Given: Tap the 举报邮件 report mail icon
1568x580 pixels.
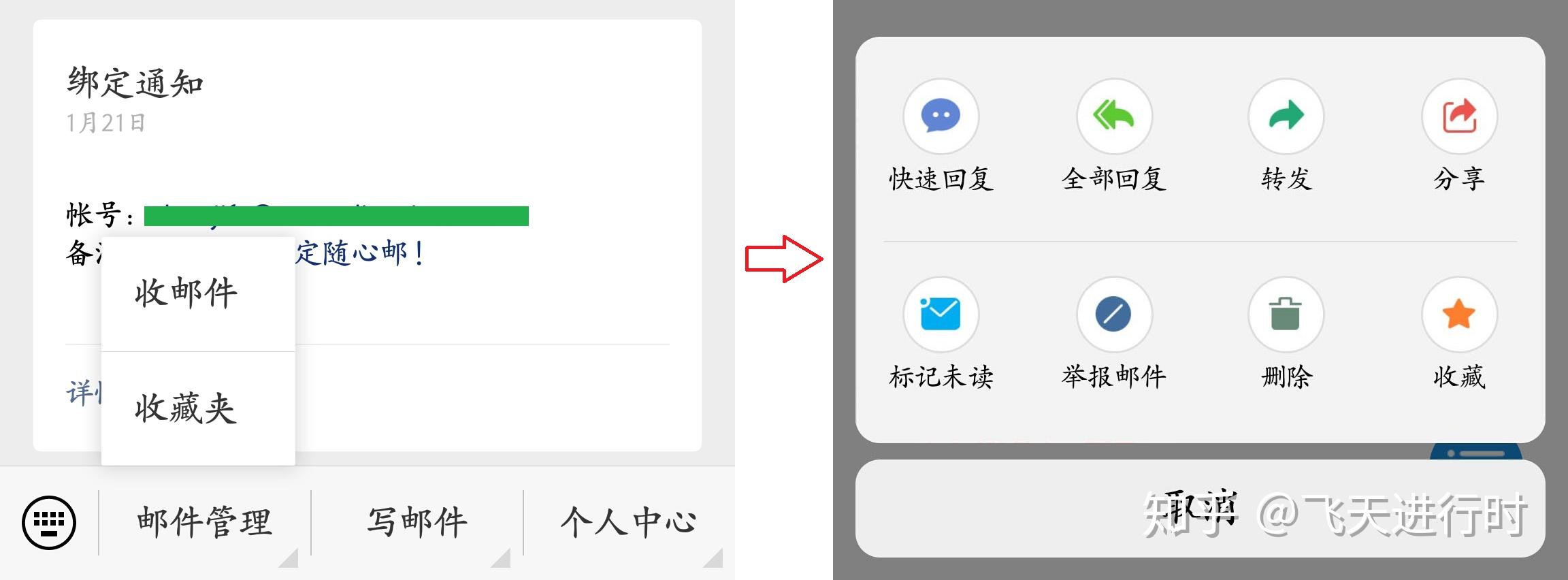Looking at the screenshot, I should point(1114,315).
